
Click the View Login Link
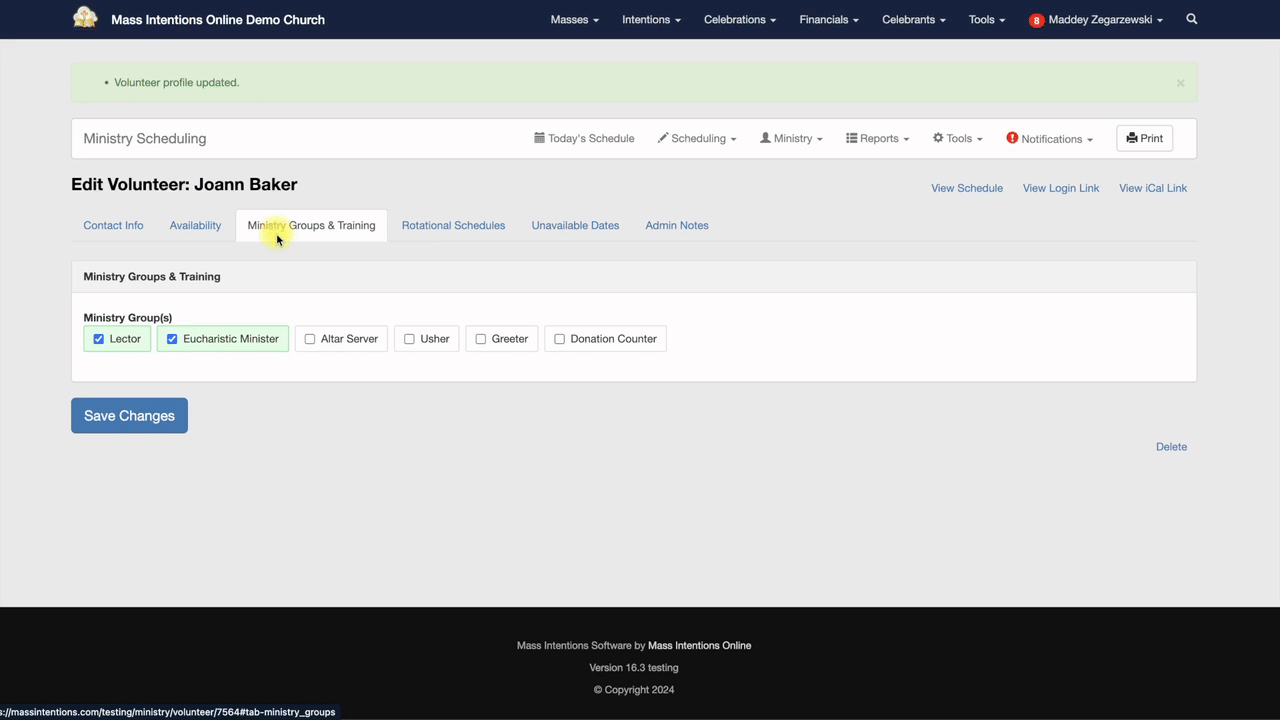[x=1061, y=188]
